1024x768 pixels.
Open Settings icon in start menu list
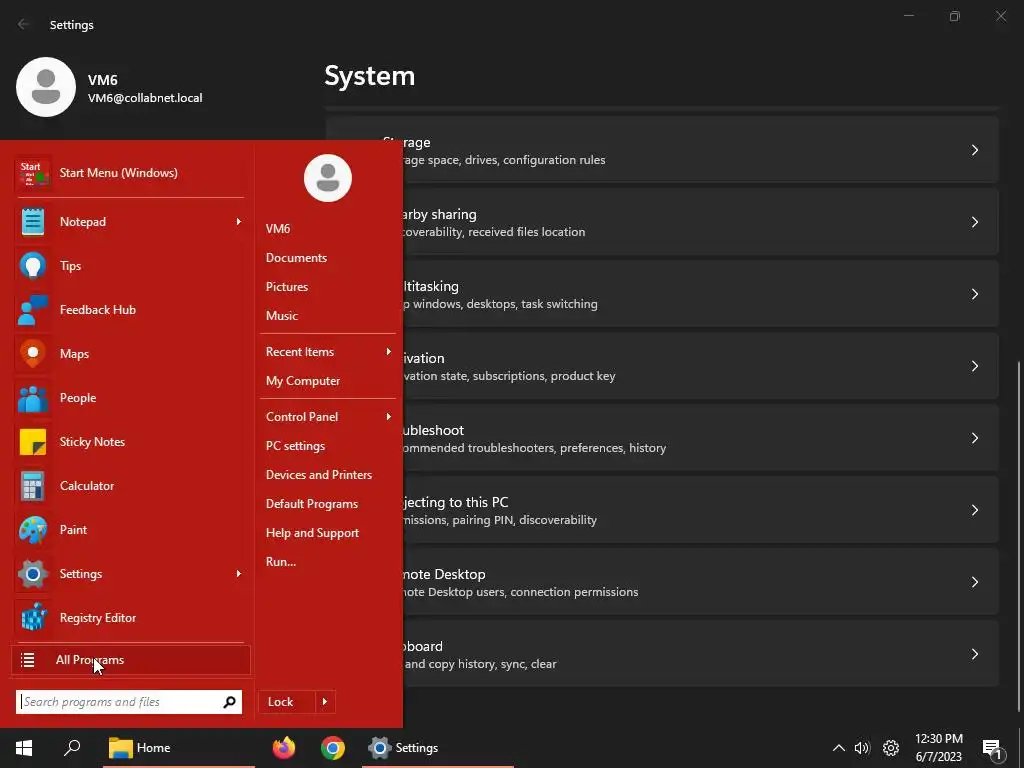[33, 574]
